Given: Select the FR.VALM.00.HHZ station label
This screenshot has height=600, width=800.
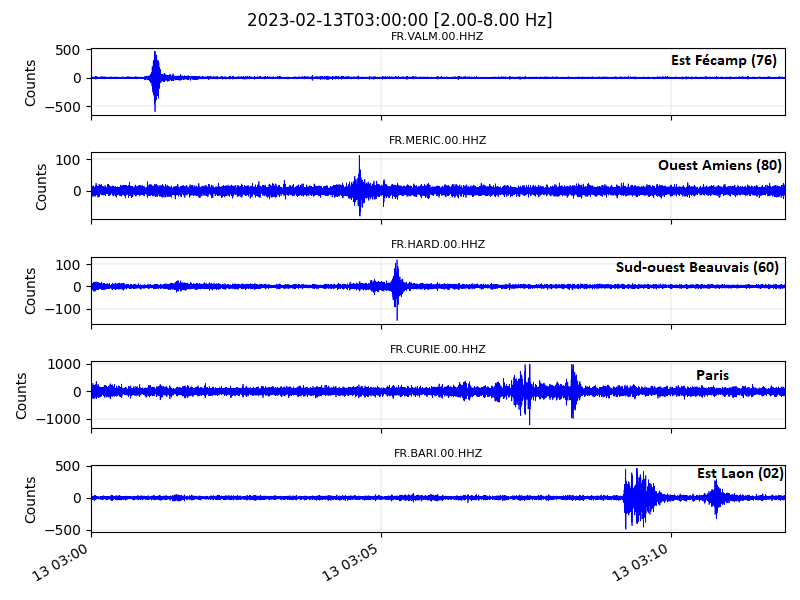Looking at the screenshot, I should 437,37.
